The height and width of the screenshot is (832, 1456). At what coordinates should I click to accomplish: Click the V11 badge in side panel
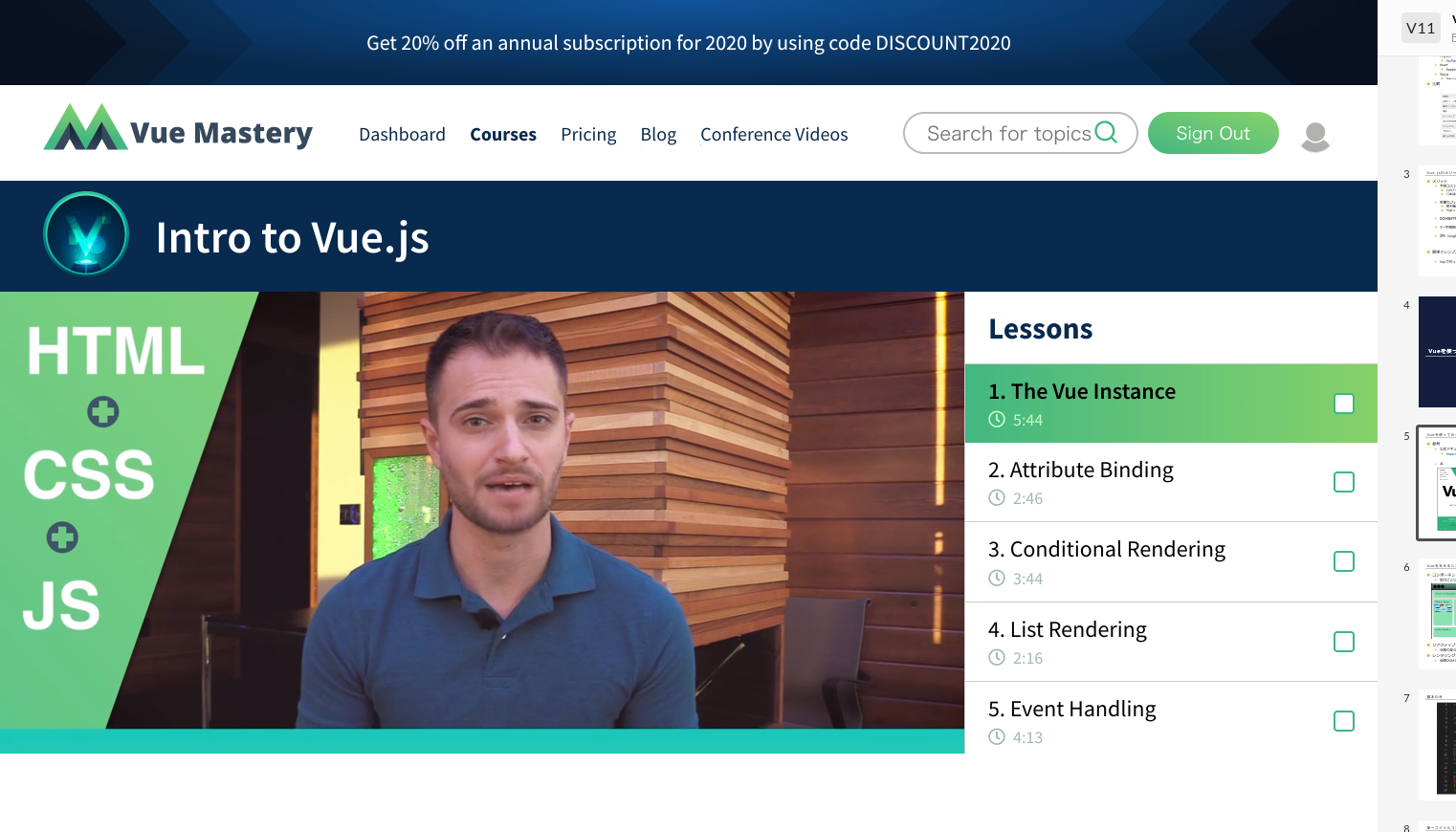[x=1421, y=28]
